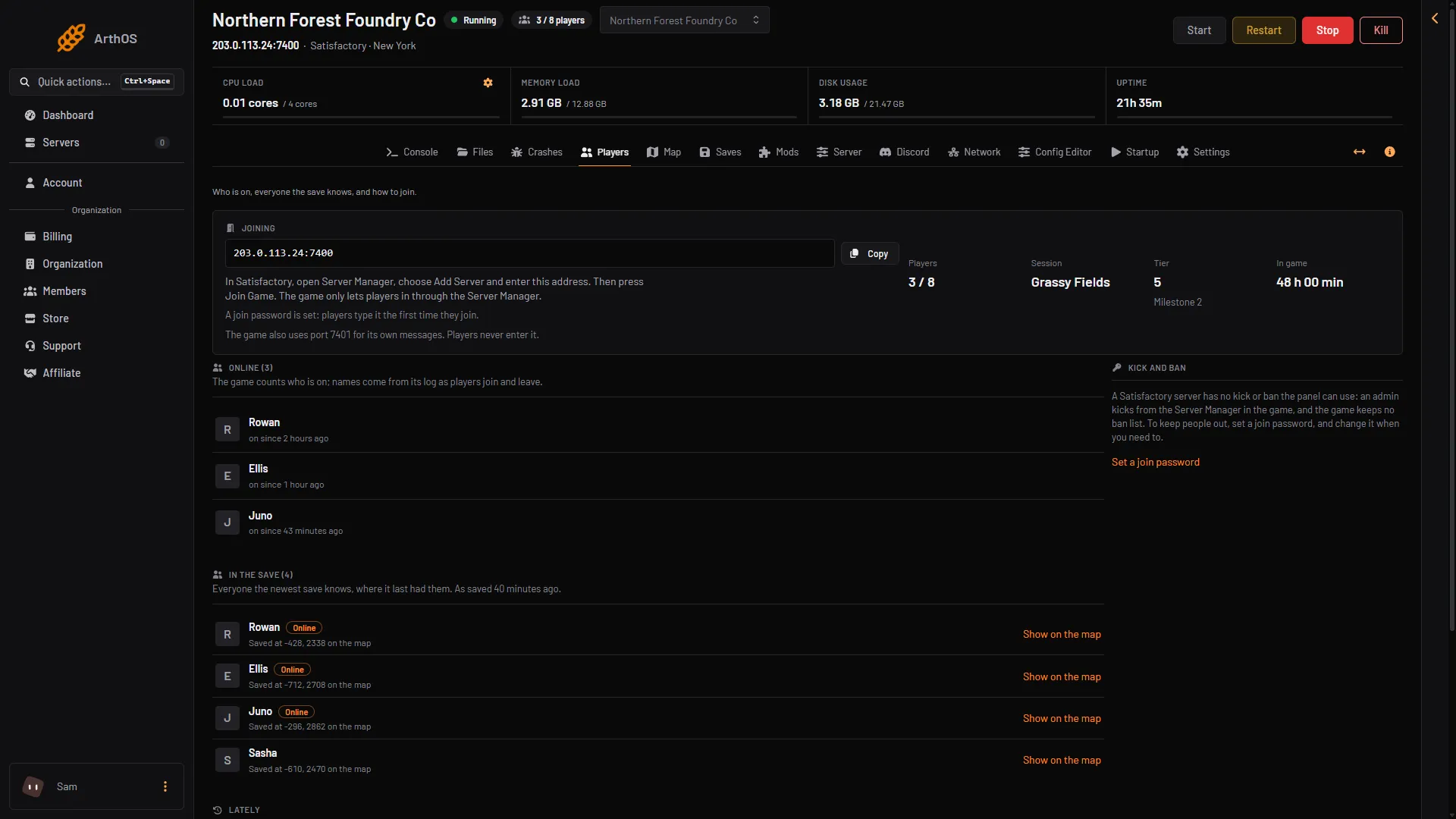Viewport: 1456px width, 819px height.
Task: Click the Grassy Fields session name
Action: [x=1070, y=283]
